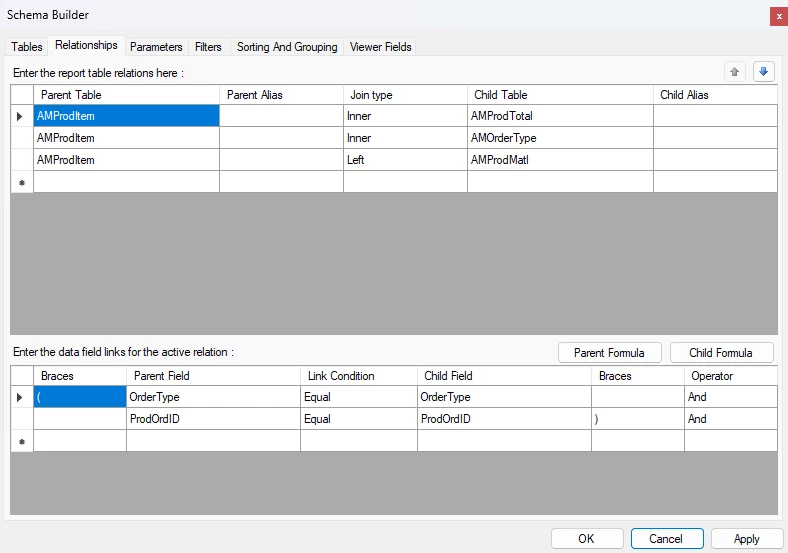
Task: Select the ProdOrdID parent field cell
Action: [214, 419]
